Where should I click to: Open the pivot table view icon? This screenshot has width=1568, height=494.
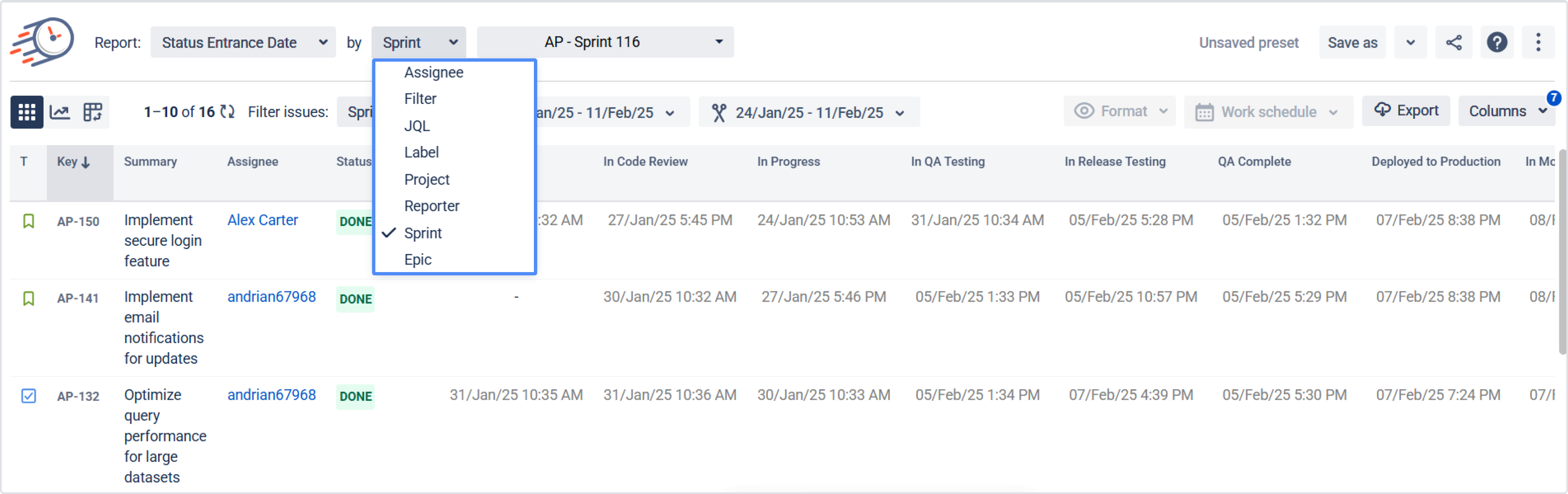(92, 112)
